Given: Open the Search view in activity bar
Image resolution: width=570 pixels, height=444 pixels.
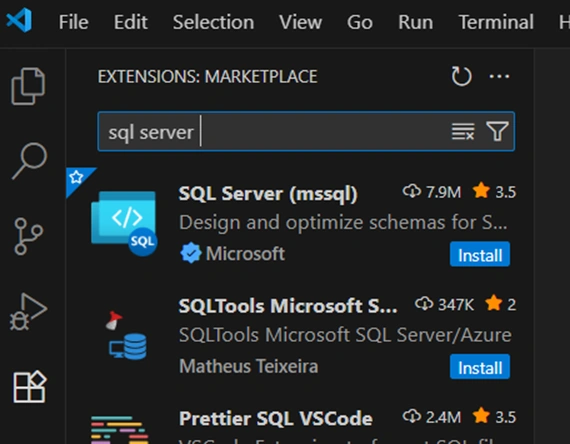Looking at the screenshot, I should tap(29, 161).
